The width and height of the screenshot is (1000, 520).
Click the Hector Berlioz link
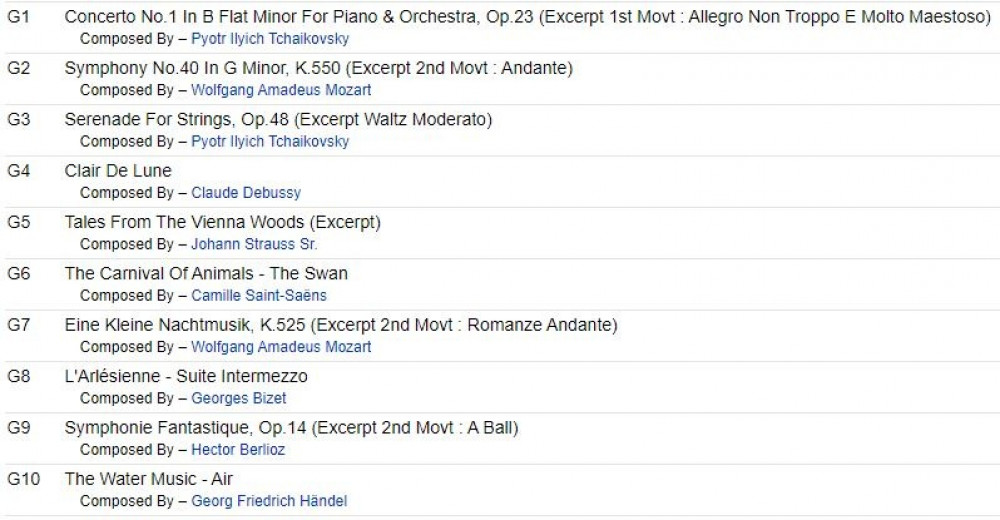pyautogui.click(x=238, y=450)
